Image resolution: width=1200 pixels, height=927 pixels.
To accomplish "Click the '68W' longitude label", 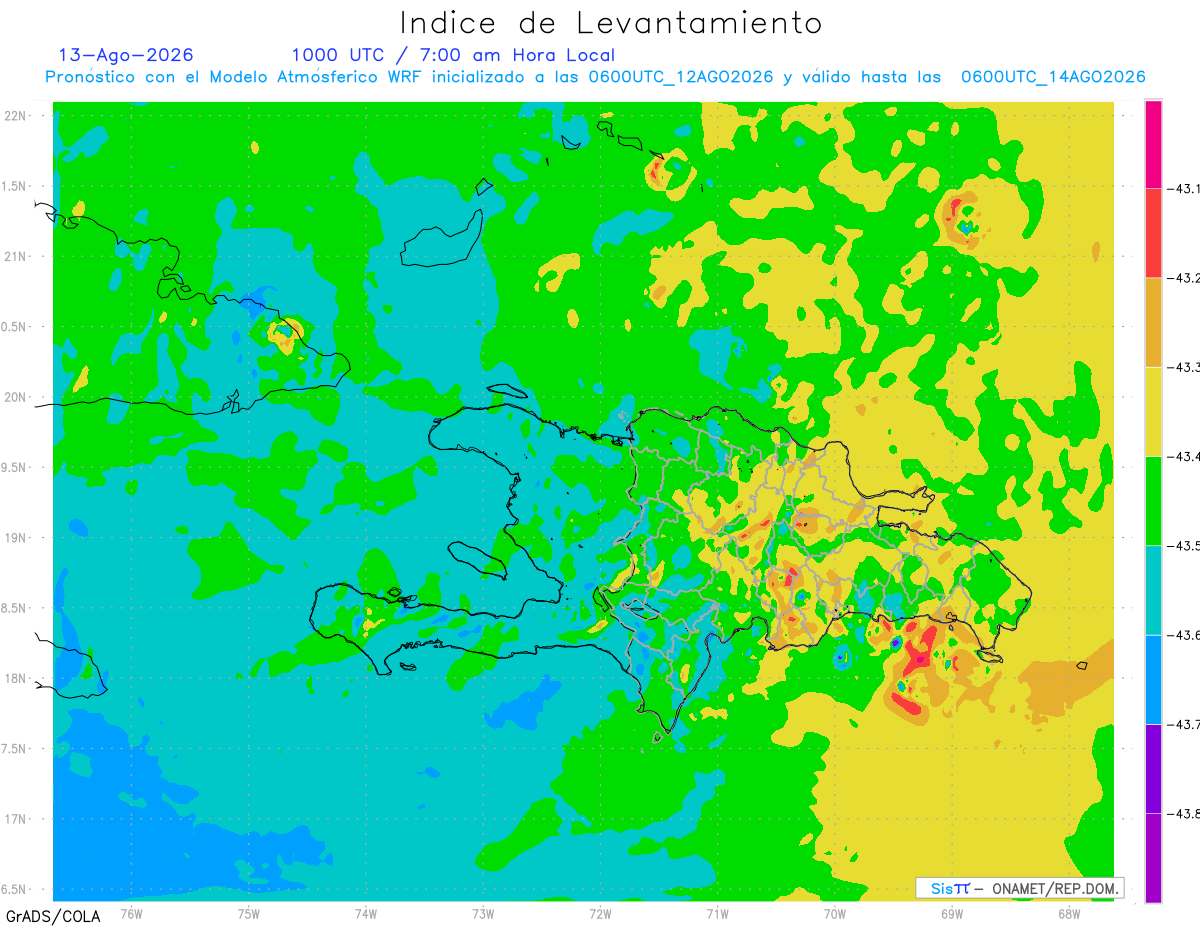I will point(1069,913).
